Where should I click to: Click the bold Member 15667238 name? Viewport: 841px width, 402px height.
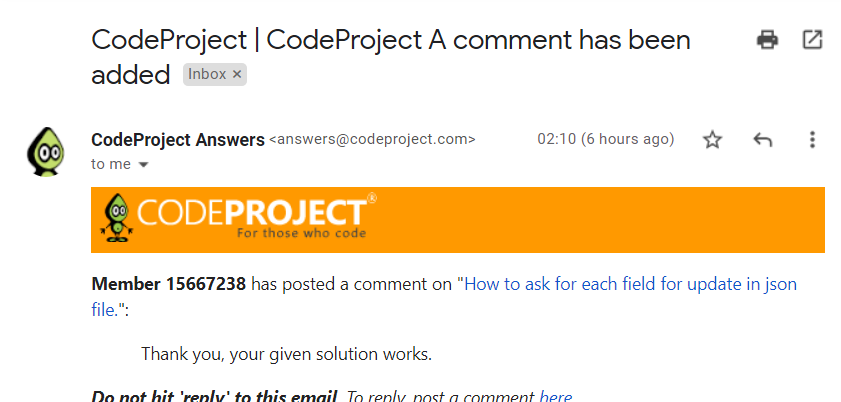[x=168, y=284]
